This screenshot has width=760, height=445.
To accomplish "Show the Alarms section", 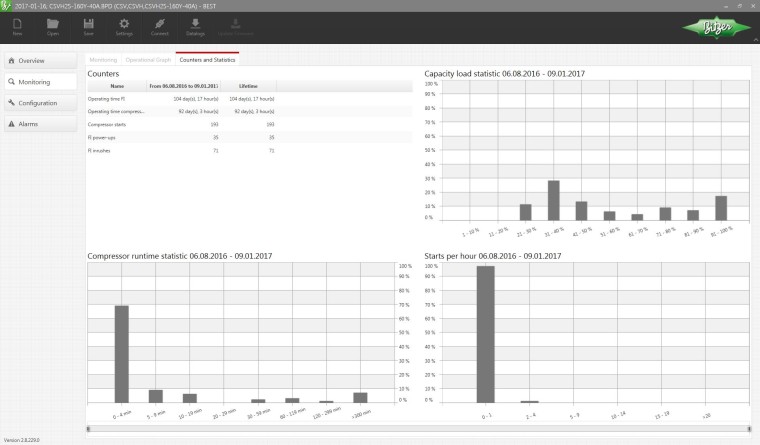I will (x=39, y=124).
